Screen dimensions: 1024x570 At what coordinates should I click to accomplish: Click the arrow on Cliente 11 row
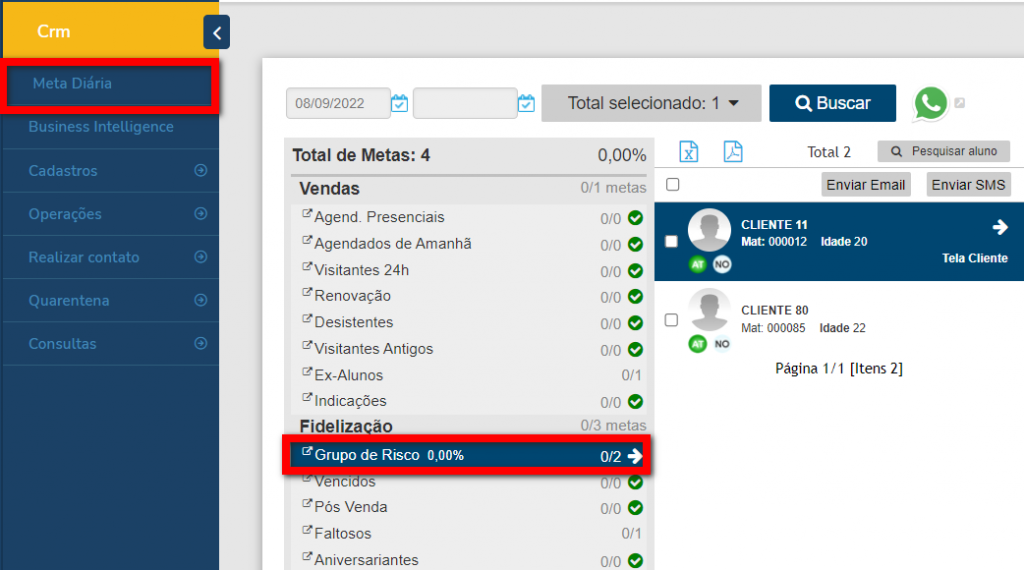click(x=999, y=227)
